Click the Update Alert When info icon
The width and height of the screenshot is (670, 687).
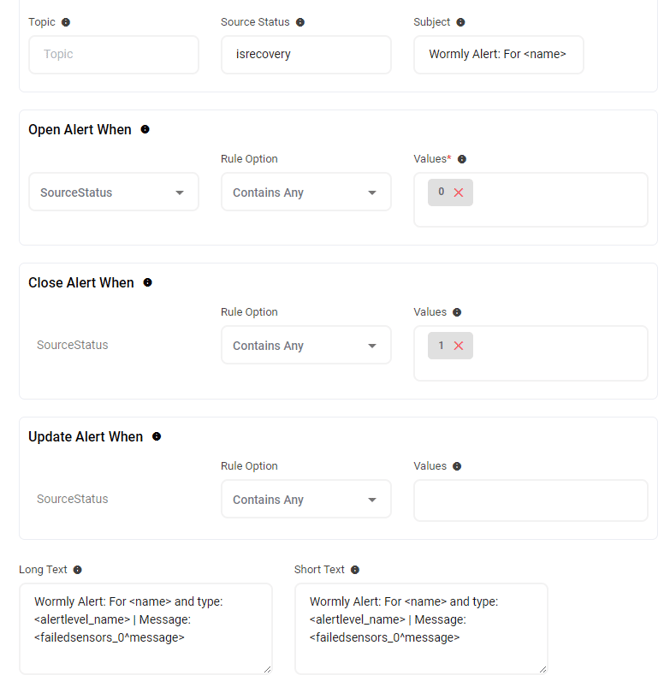click(x=157, y=437)
